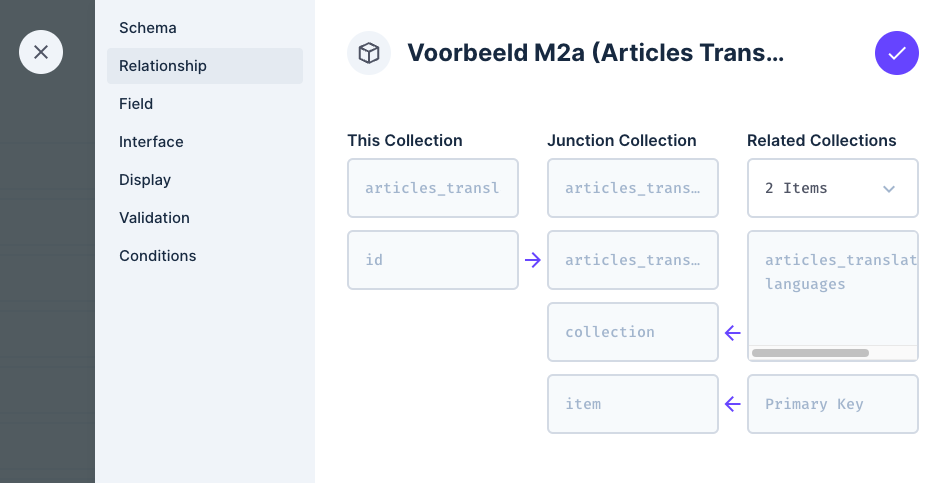
Task: Open the Schema tab
Action: (x=147, y=28)
